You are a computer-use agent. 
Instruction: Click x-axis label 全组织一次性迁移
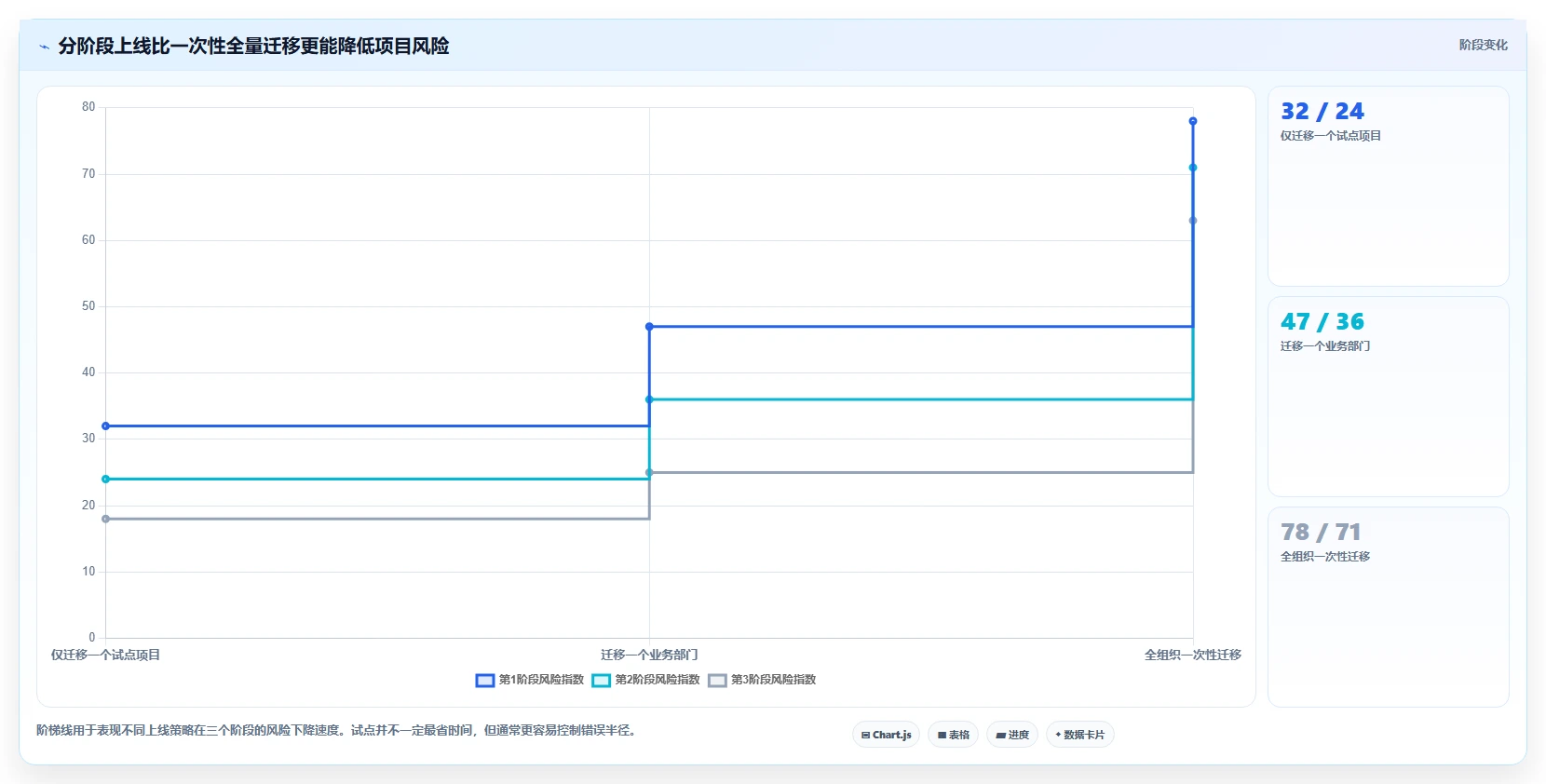click(1193, 655)
